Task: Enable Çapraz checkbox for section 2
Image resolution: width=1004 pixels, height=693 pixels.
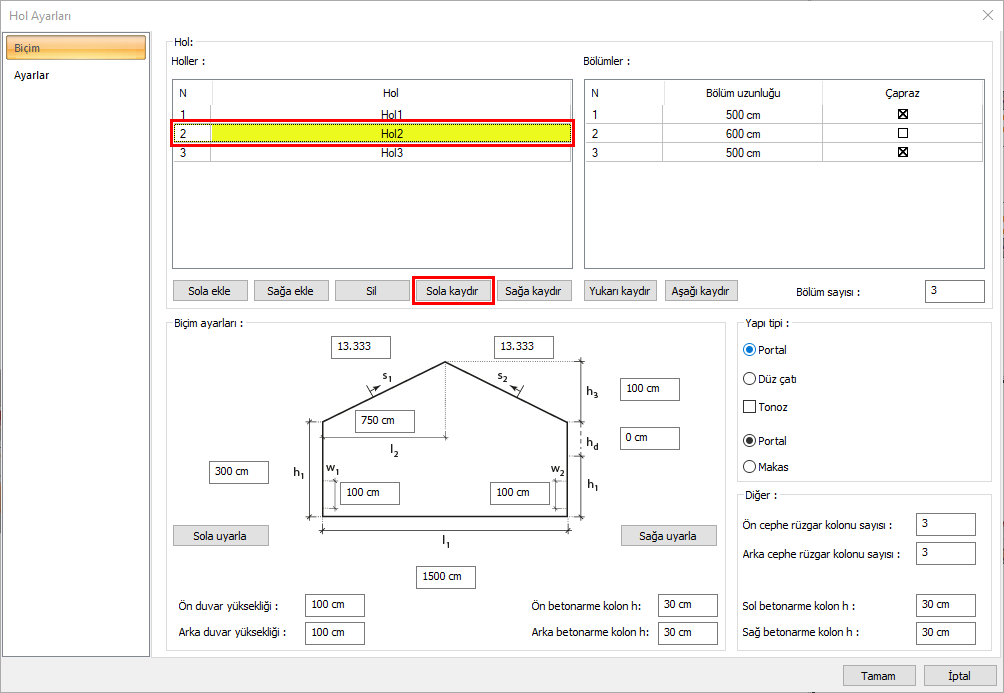Action: tap(902, 133)
